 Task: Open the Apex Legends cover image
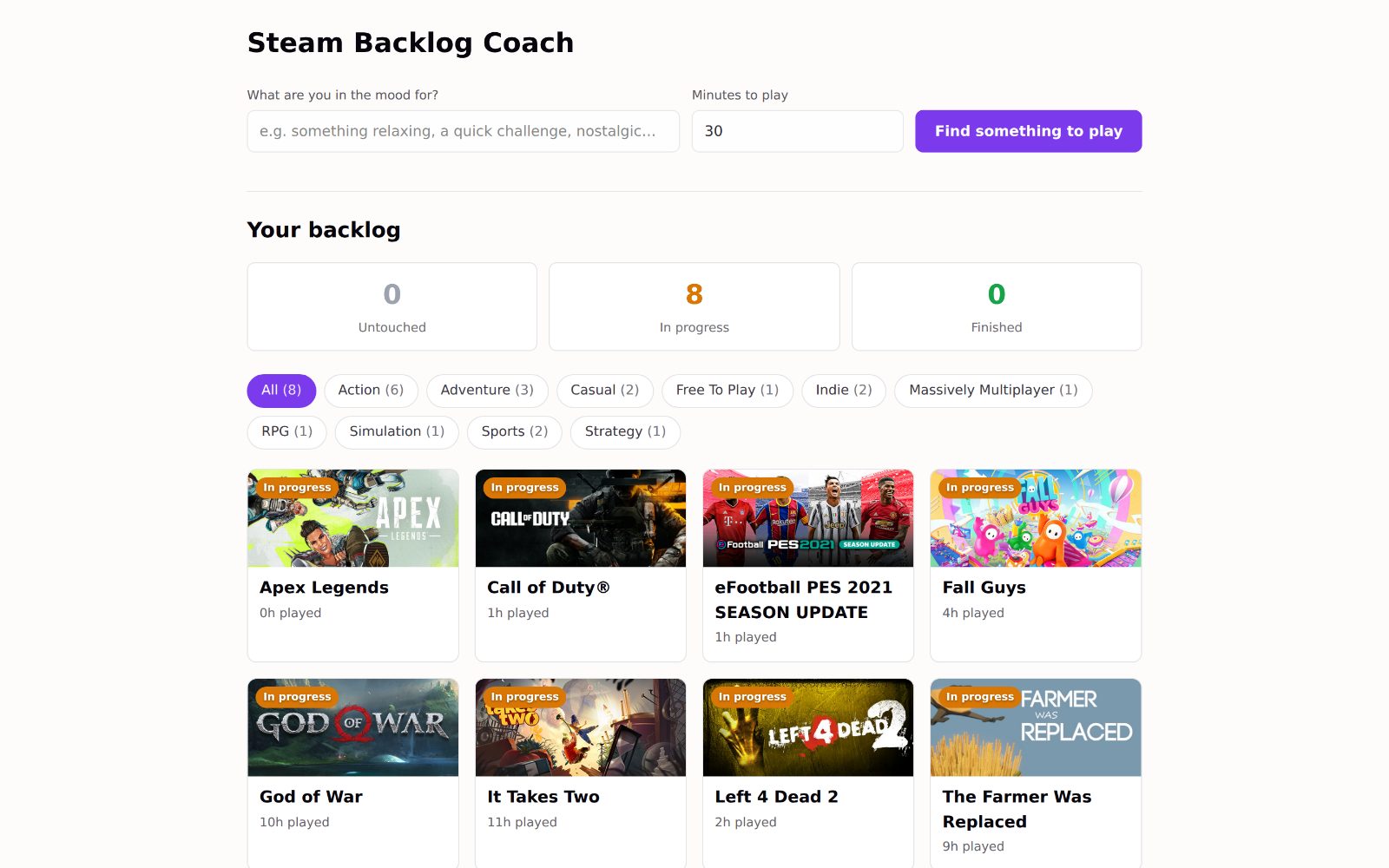tap(353, 519)
